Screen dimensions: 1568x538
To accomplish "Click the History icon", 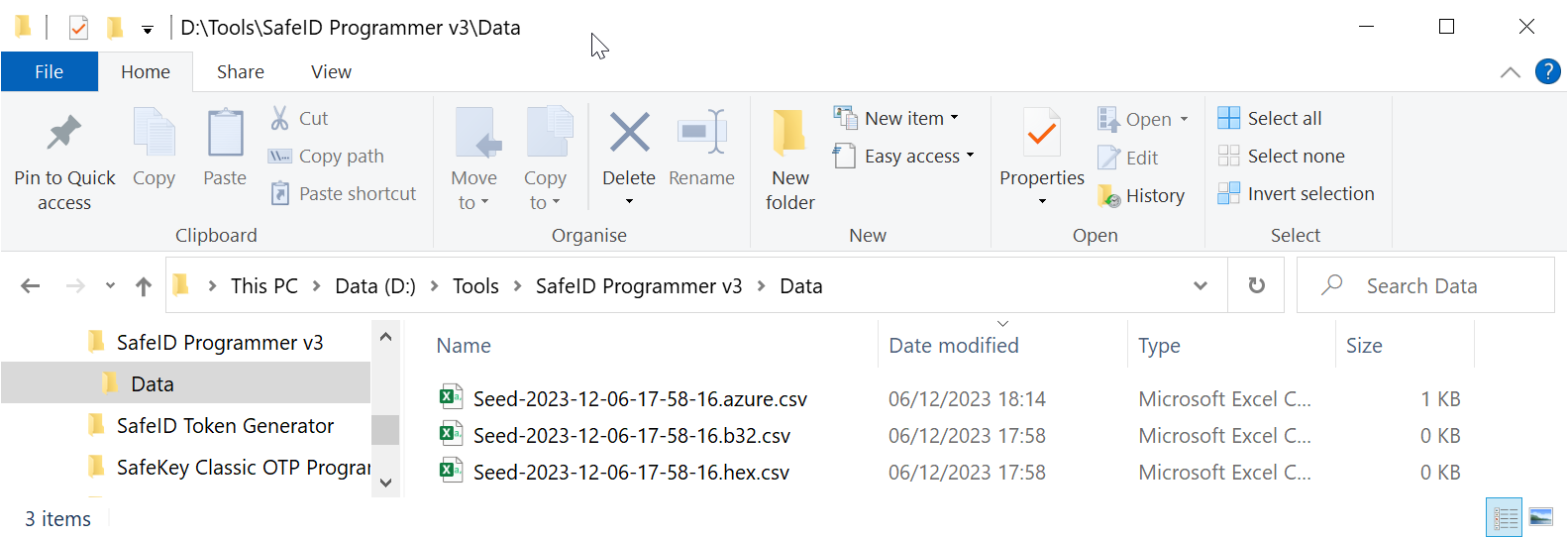I will pyautogui.click(x=1108, y=196).
